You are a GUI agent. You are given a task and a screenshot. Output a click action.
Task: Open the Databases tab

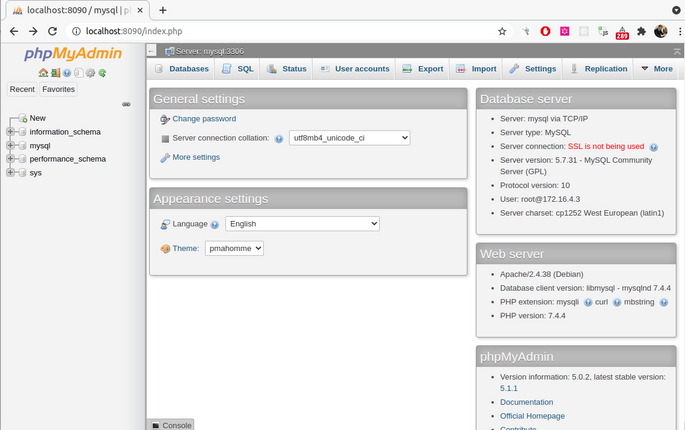[x=182, y=69]
